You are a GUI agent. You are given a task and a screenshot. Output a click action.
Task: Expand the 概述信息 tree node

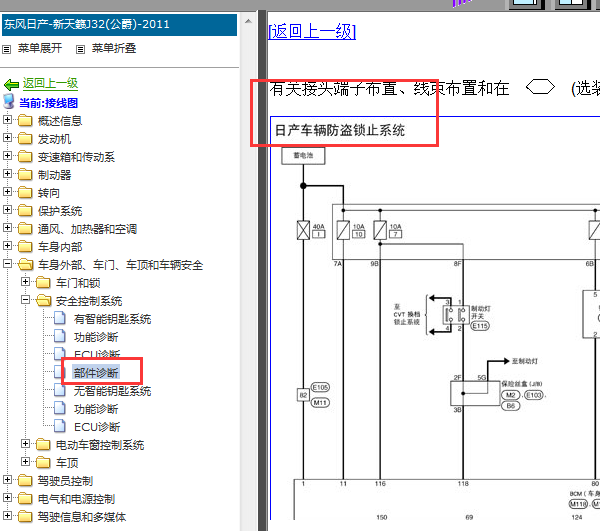(x=7, y=120)
